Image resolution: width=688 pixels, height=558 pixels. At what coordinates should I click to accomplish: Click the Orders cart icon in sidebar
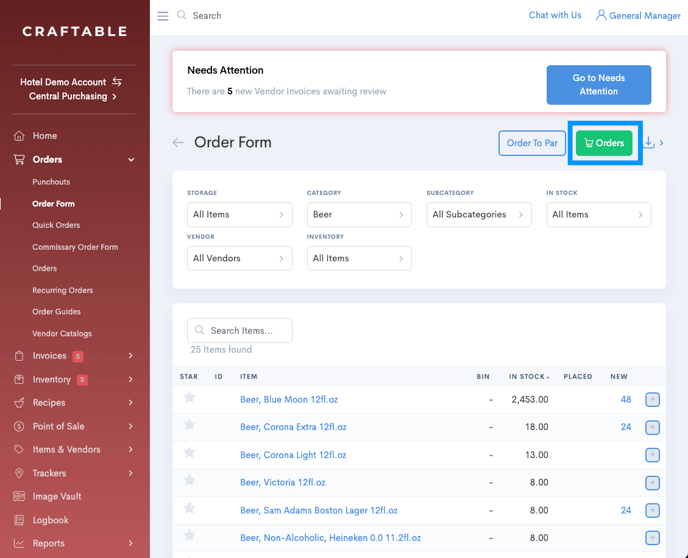(19, 160)
